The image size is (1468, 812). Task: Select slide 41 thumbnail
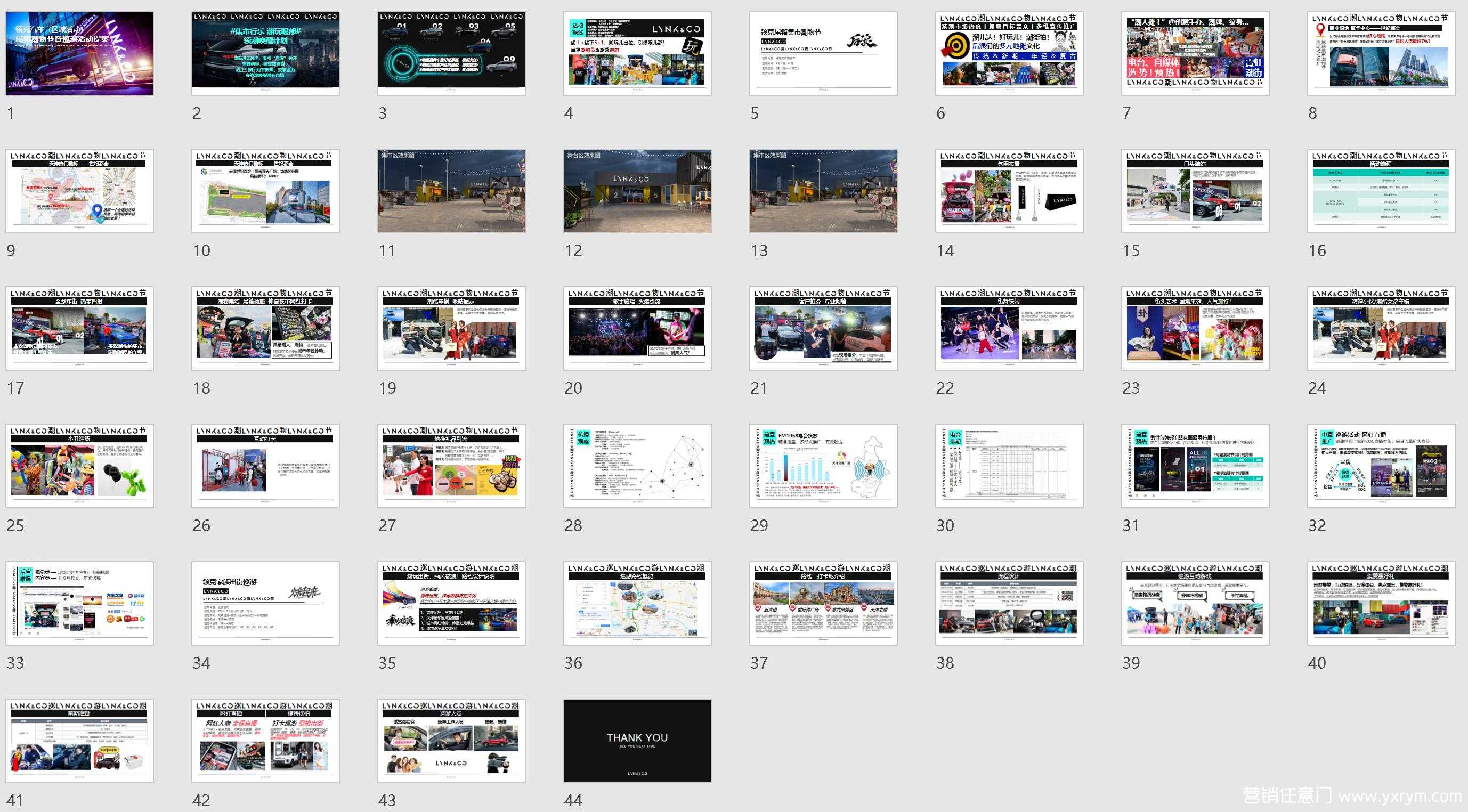[x=80, y=741]
